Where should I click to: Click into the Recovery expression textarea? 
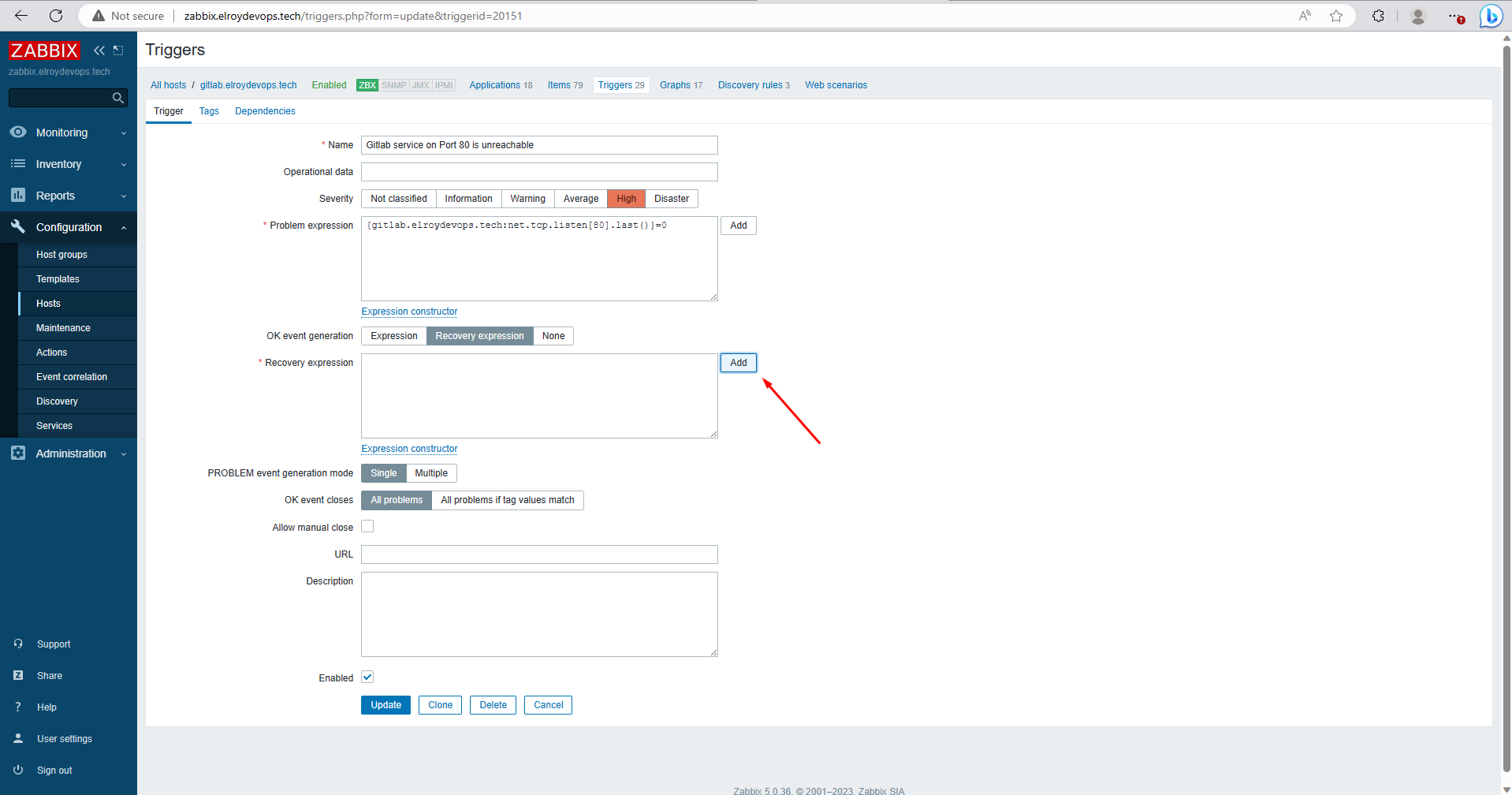[539, 396]
